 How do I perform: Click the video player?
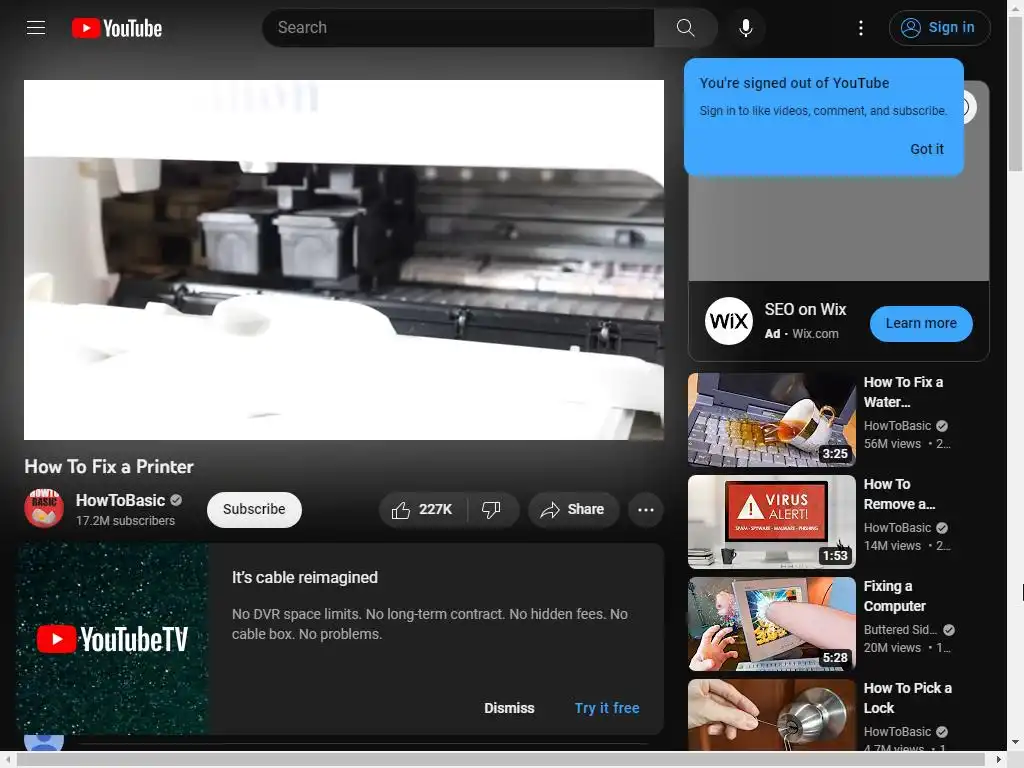[x=344, y=260]
